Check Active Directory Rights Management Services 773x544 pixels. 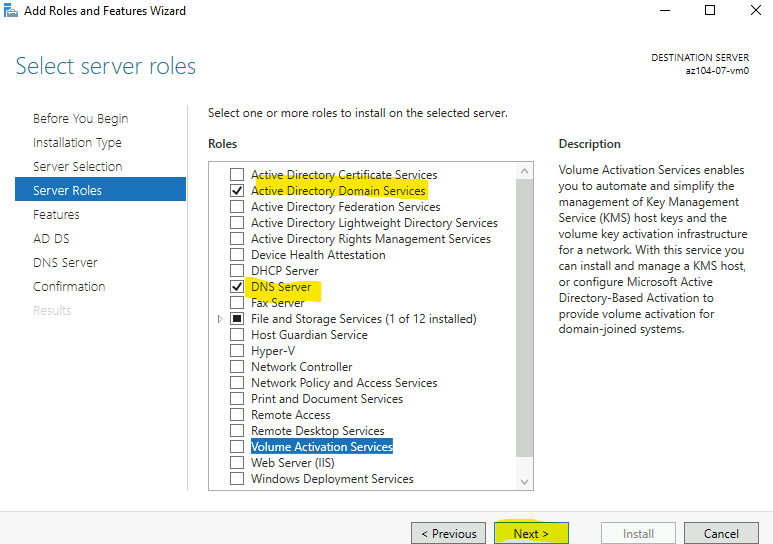coord(237,239)
